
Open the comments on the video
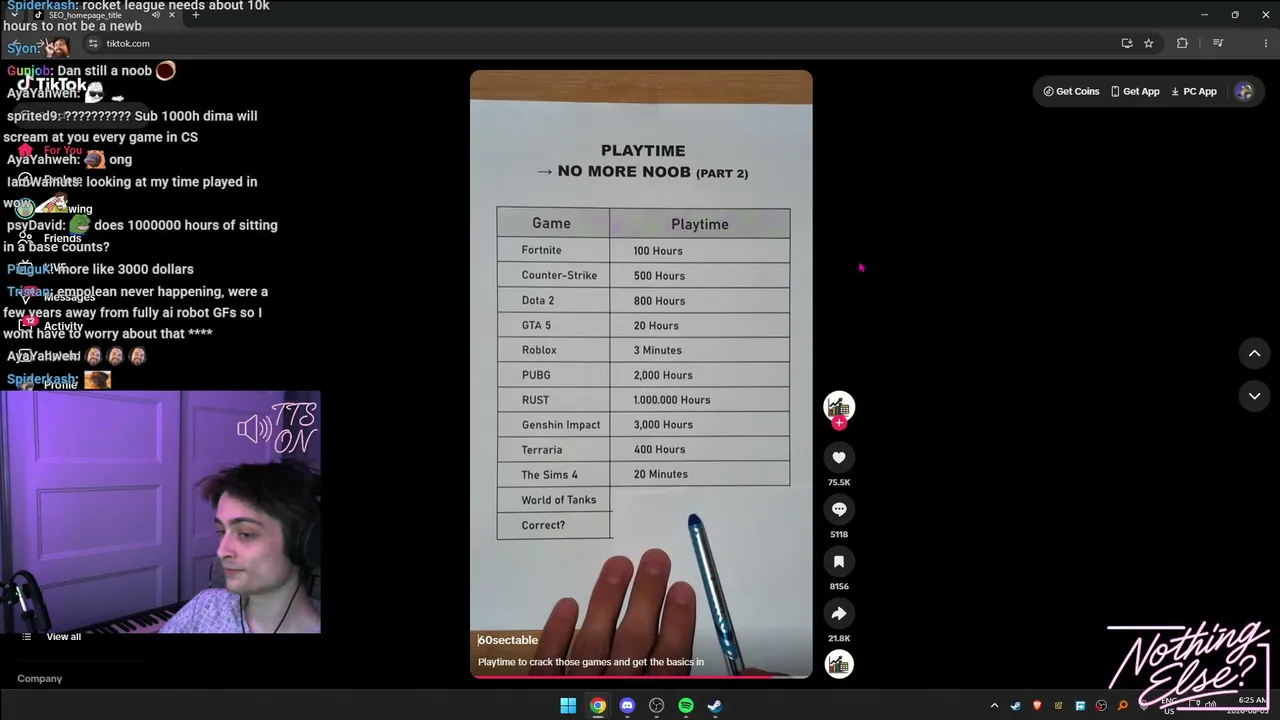(x=839, y=509)
